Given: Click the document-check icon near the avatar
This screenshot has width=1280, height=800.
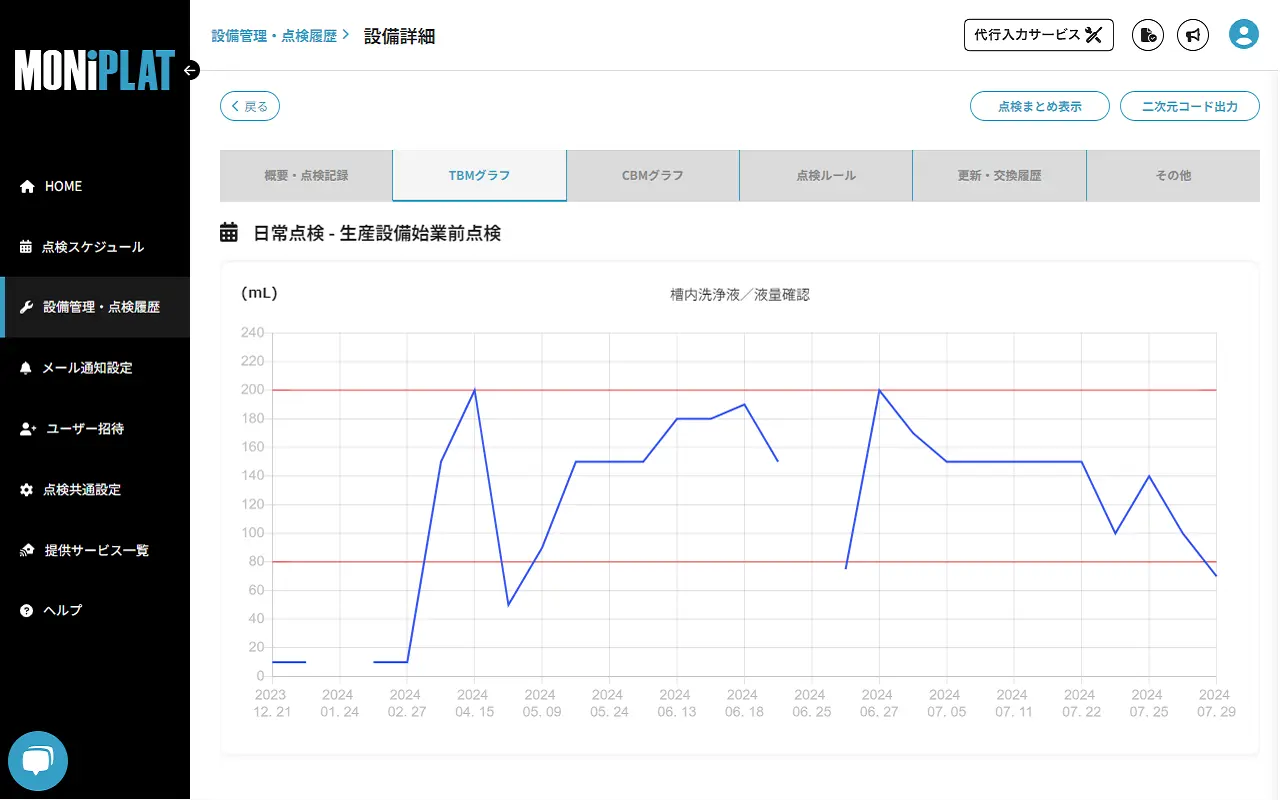Looking at the screenshot, I should coord(1147,35).
